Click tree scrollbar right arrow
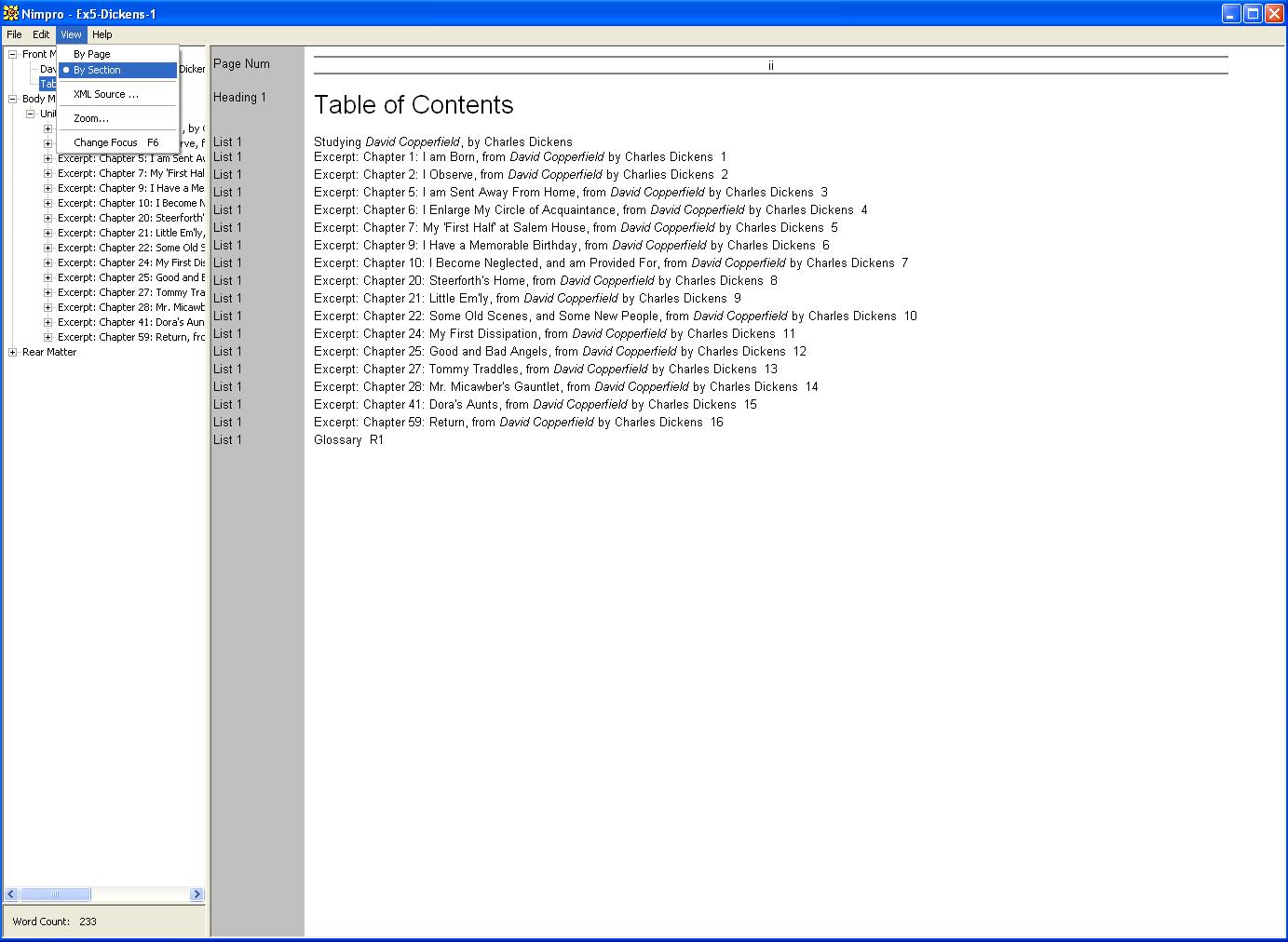Viewport: 1288px width, 942px height. click(x=197, y=895)
